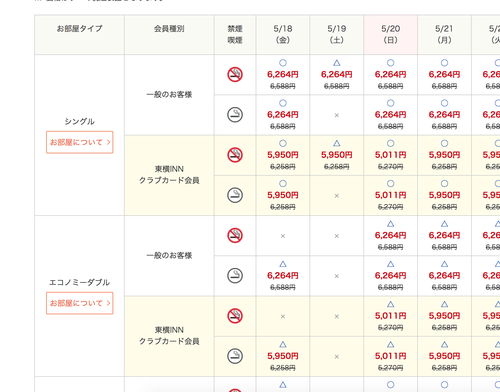Select 5/18 Single non-smoking general 6,264円
Screen dimensions: 500x392
tap(283, 74)
